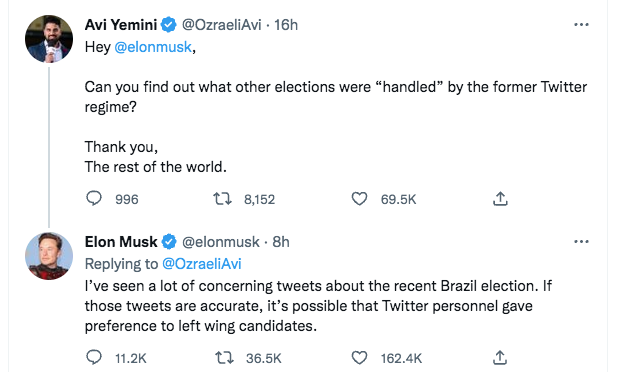Share Avi Yemini's tweet via share icon
628x372 pixels.
[500, 199]
